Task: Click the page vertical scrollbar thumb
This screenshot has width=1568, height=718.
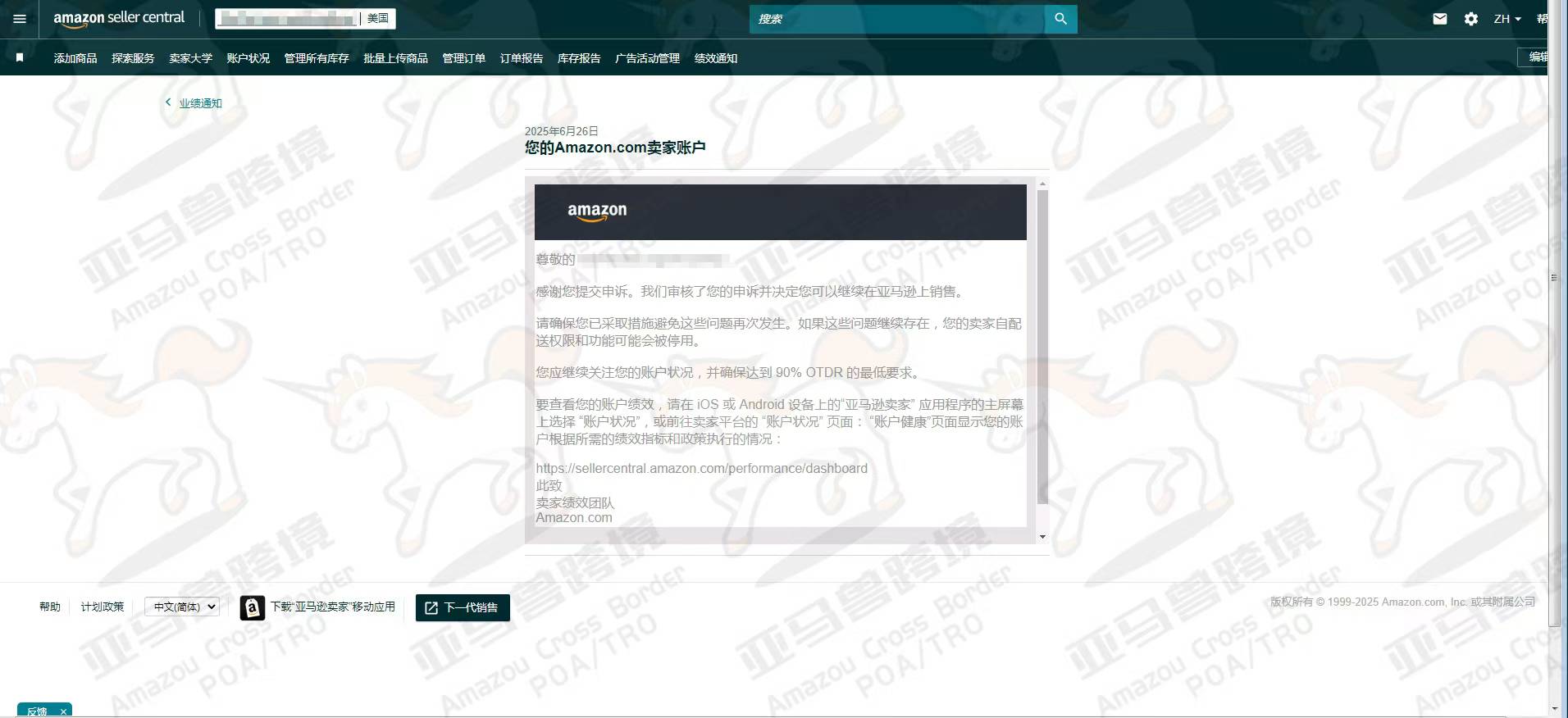Action: click(x=1554, y=316)
